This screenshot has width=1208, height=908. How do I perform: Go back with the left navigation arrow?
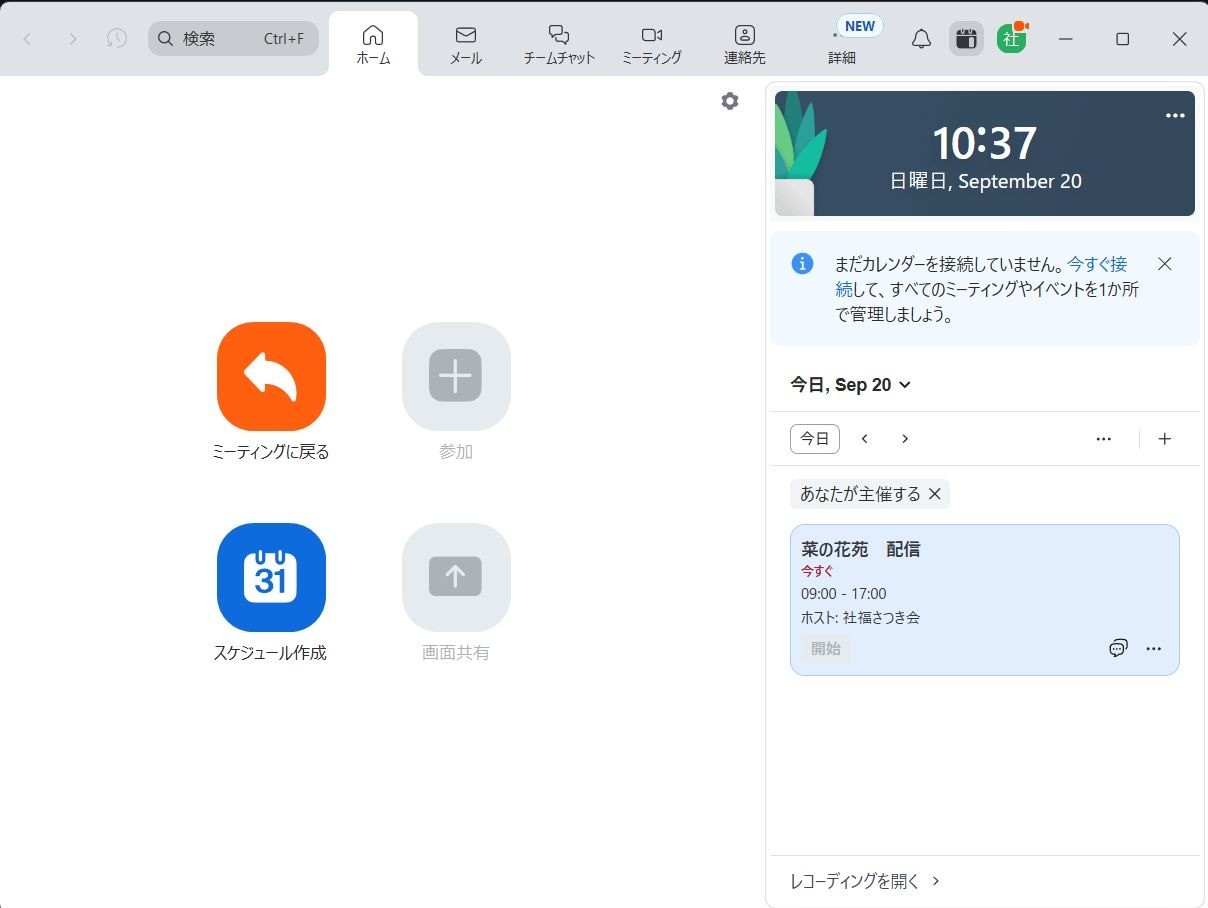[27, 39]
